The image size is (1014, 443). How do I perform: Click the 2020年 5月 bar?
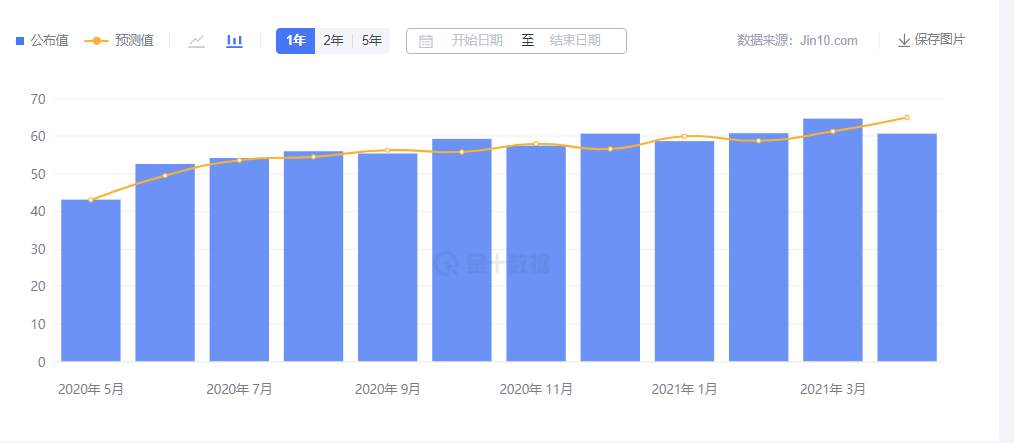(91, 280)
